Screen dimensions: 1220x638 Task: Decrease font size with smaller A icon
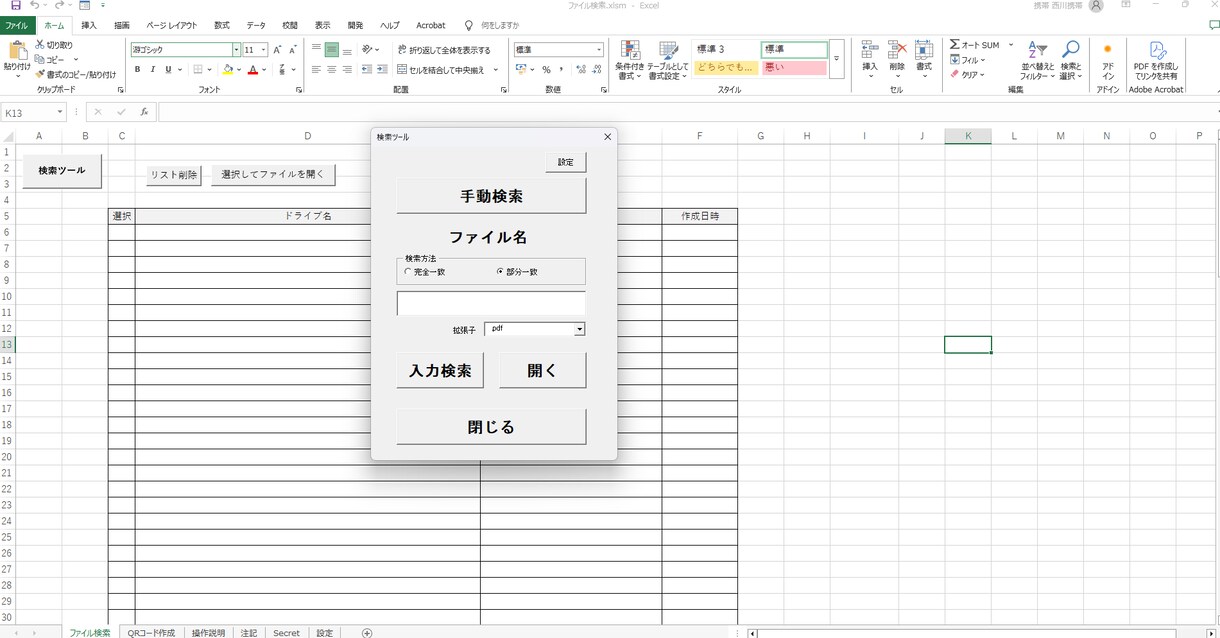click(293, 50)
